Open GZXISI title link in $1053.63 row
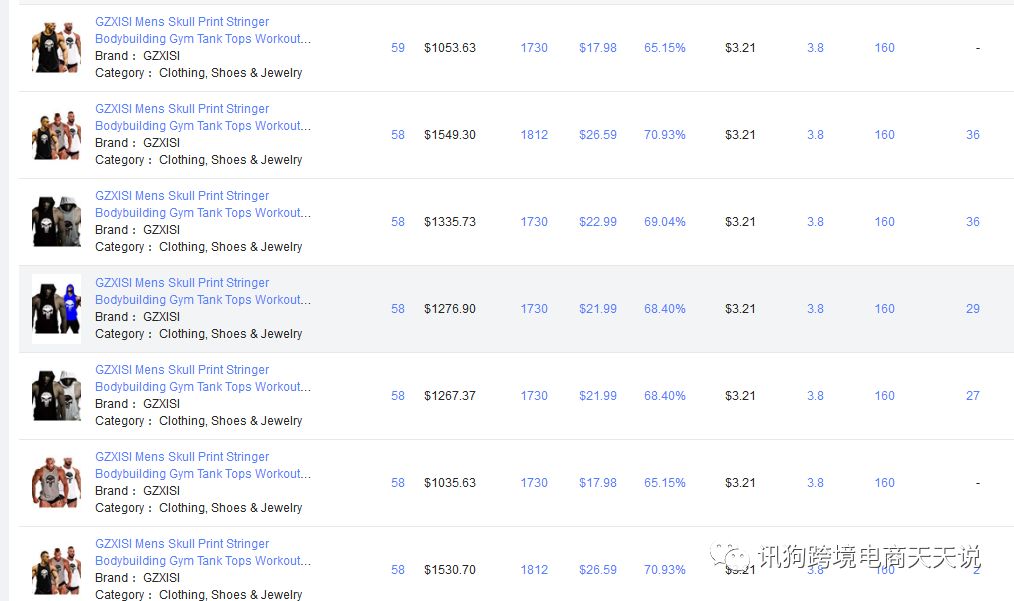 coord(202,30)
